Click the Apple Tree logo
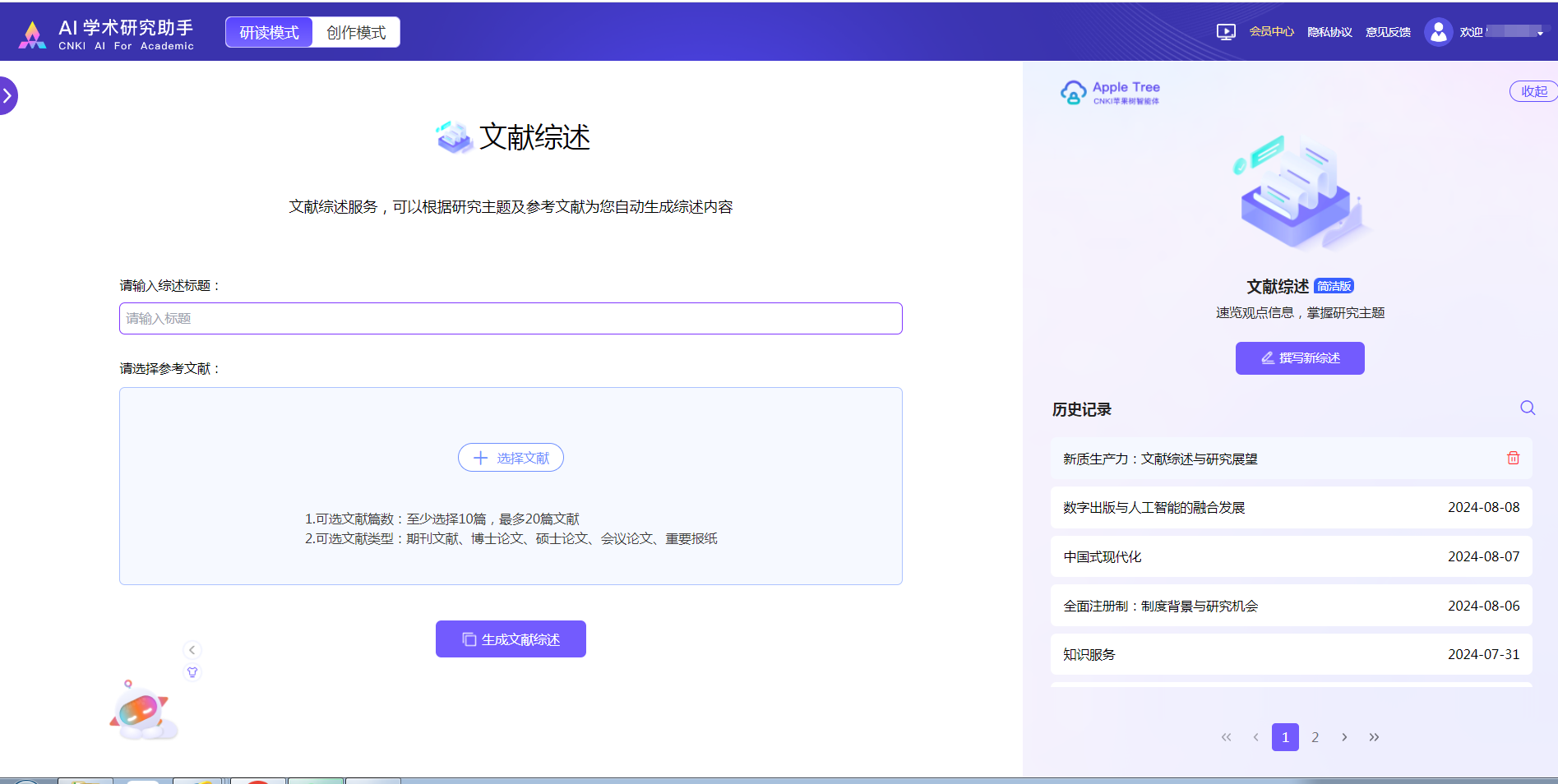 [x=1110, y=92]
